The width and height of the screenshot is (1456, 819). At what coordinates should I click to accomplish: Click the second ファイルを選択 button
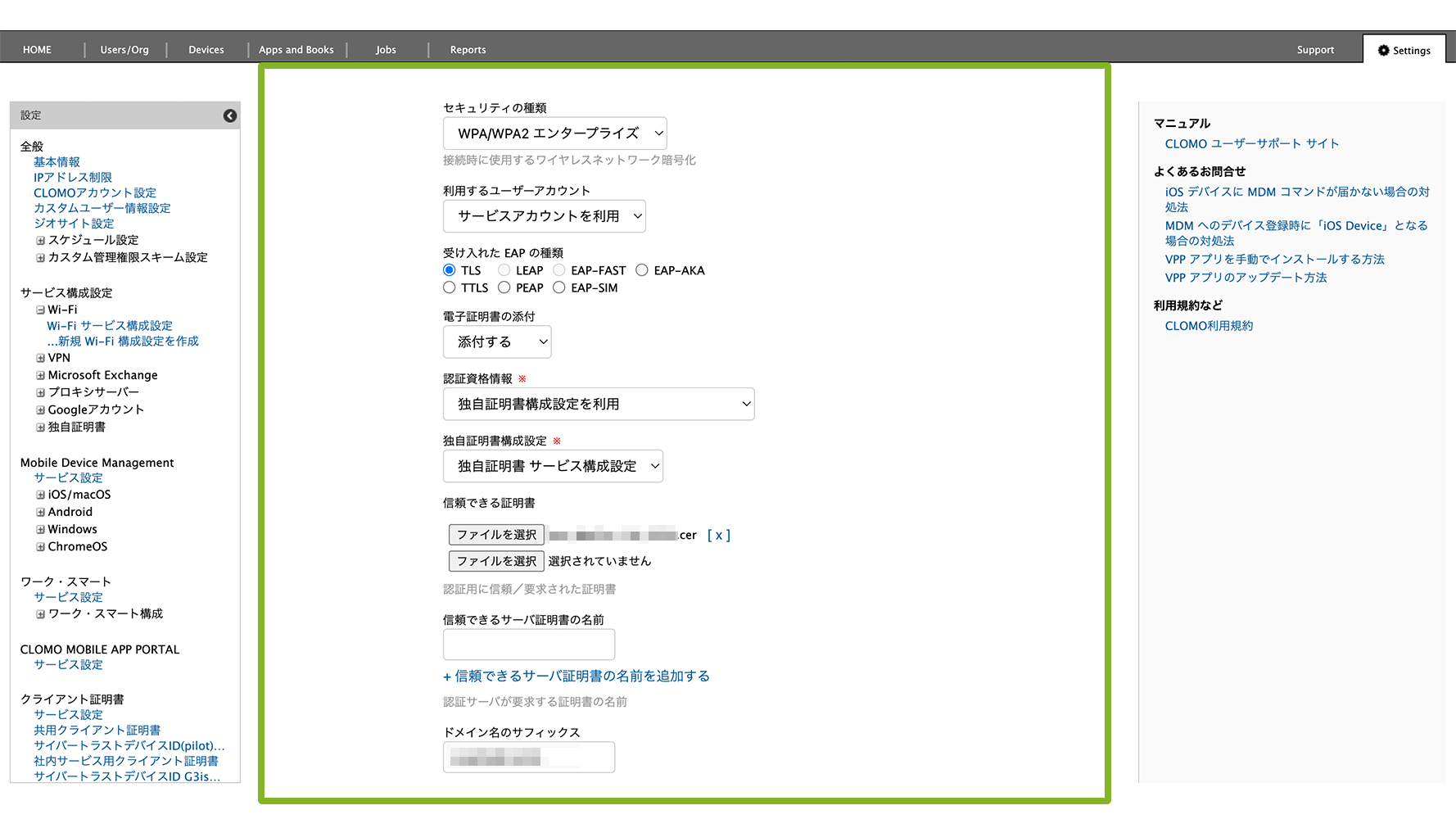(496, 561)
